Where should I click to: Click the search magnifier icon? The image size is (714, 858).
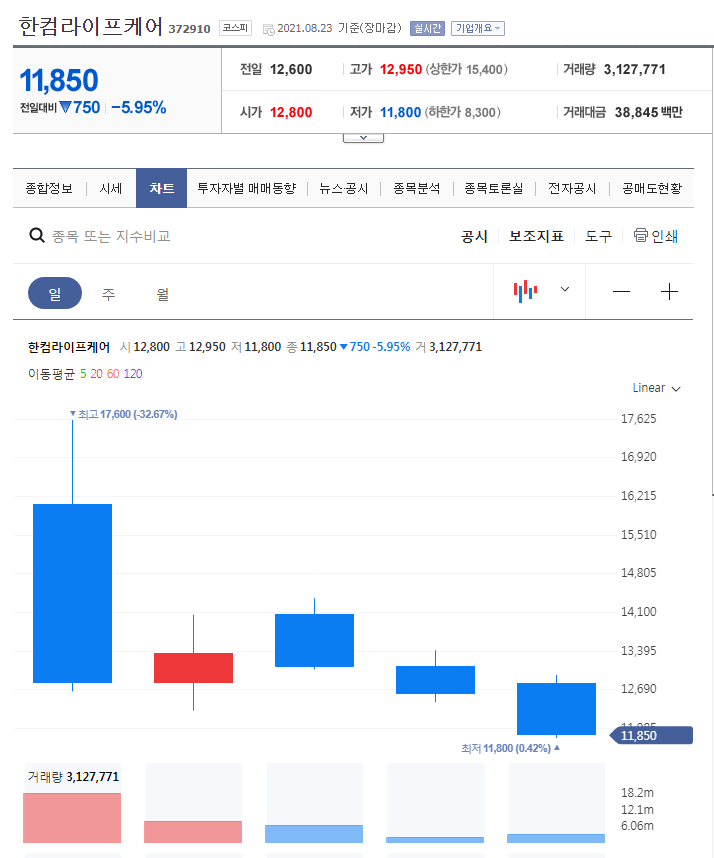(x=37, y=236)
